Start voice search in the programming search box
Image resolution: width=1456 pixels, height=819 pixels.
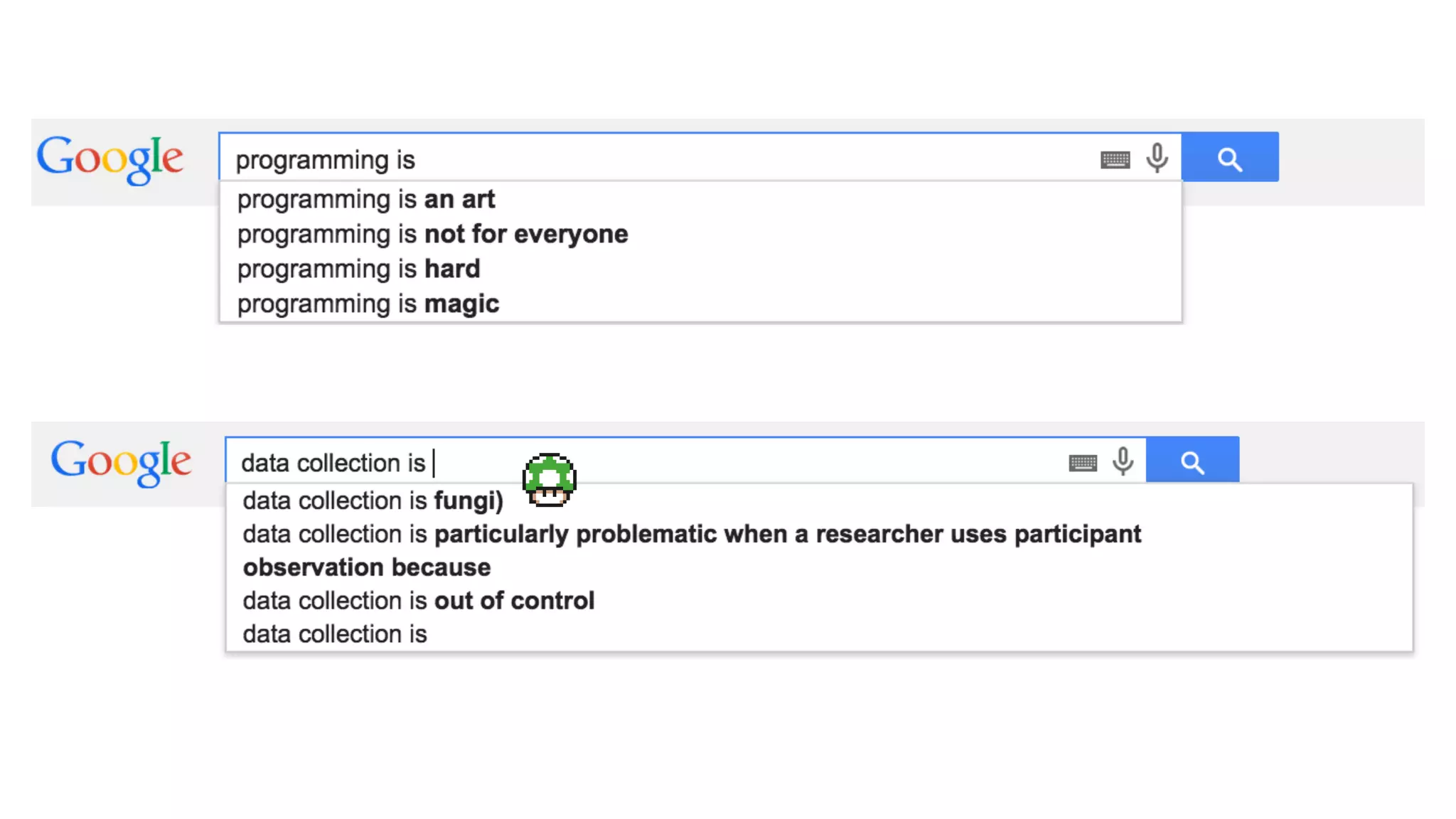click(1157, 158)
